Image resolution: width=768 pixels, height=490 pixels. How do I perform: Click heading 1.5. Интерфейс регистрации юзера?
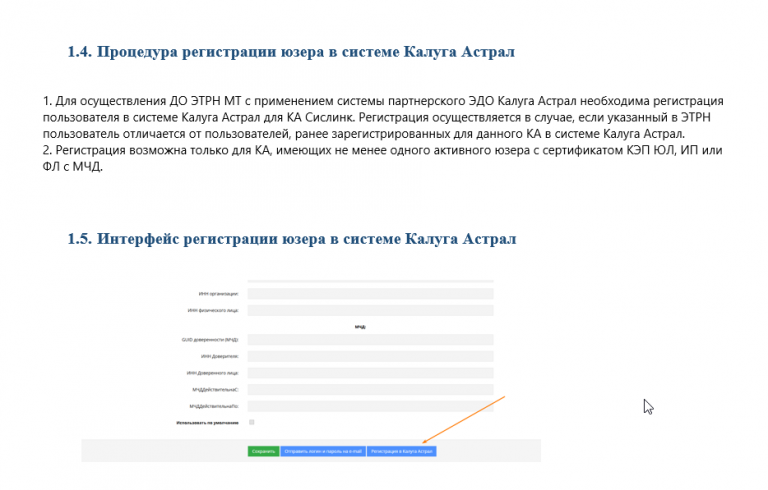coord(292,239)
